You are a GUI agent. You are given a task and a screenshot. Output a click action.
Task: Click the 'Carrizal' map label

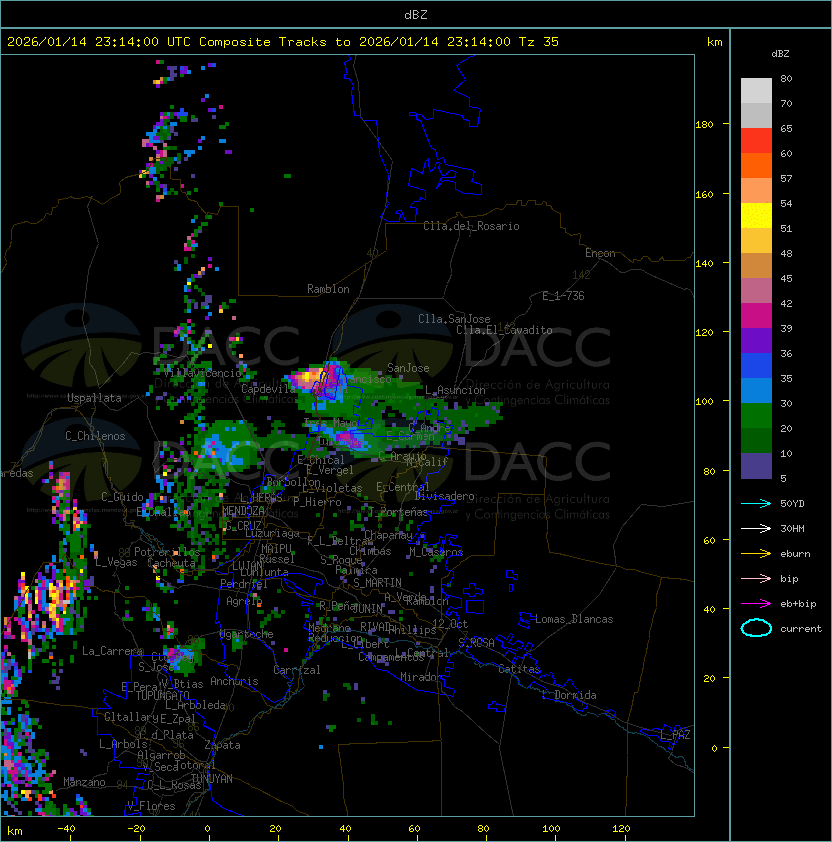(296, 670)
